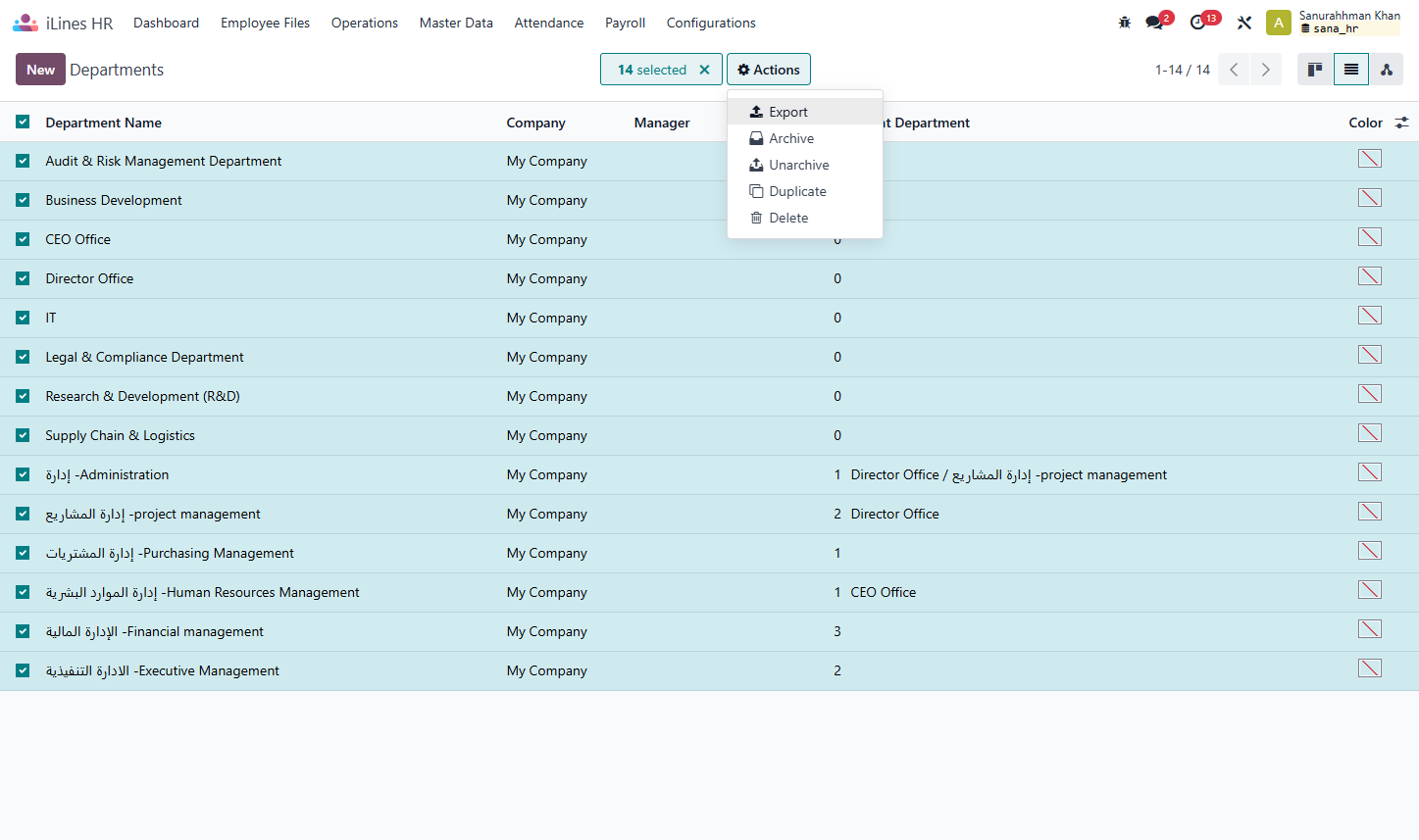
Task: Switch to Kanban view
Action: pos(1315,70)
